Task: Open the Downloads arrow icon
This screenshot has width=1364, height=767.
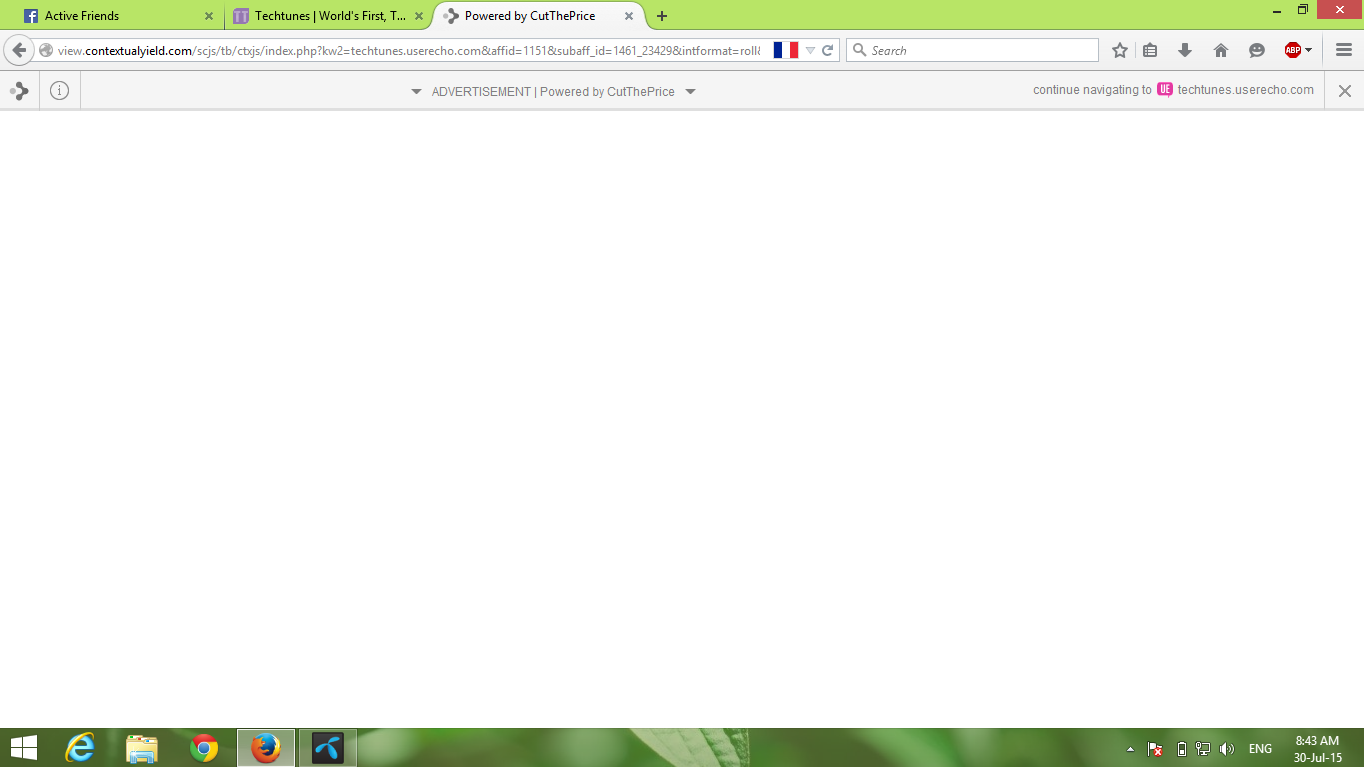Action: 1185,50
